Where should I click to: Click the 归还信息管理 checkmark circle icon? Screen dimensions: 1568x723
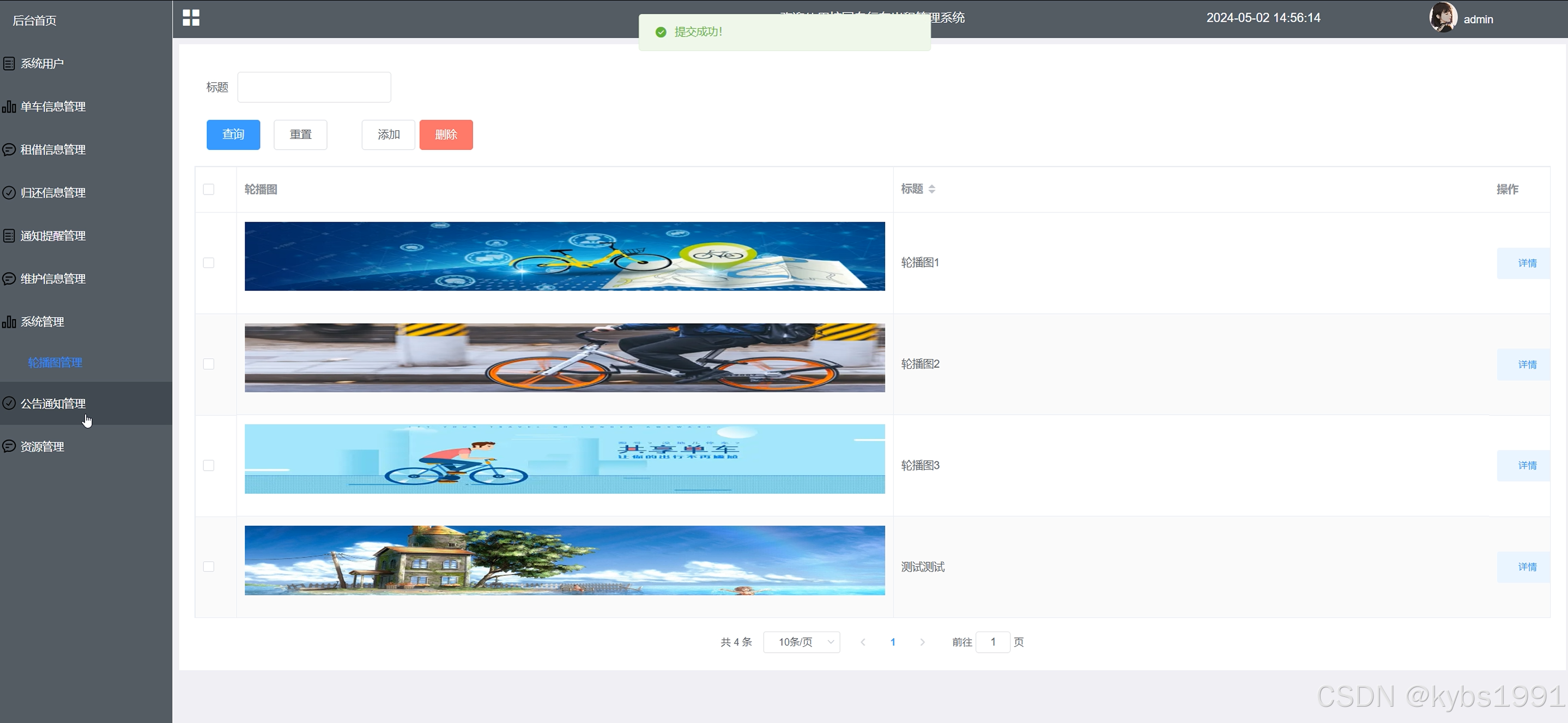point(9,193)
